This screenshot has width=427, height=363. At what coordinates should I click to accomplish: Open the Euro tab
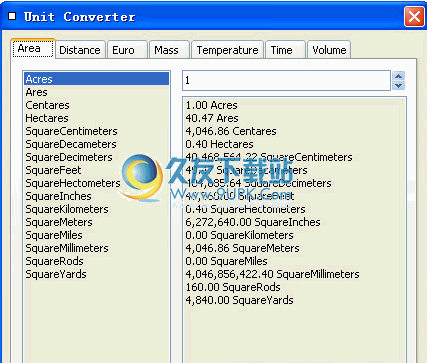point(127,50)
